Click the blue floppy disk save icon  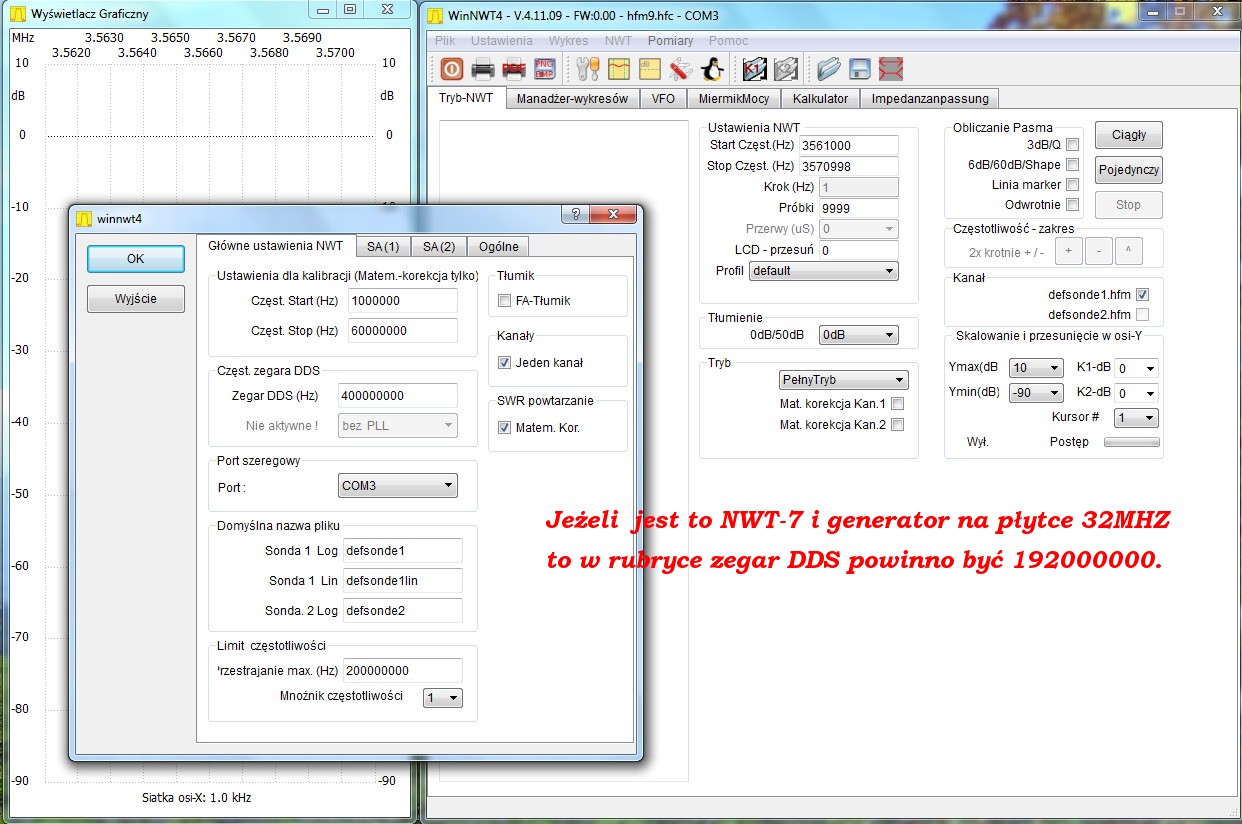click(859, 69)
